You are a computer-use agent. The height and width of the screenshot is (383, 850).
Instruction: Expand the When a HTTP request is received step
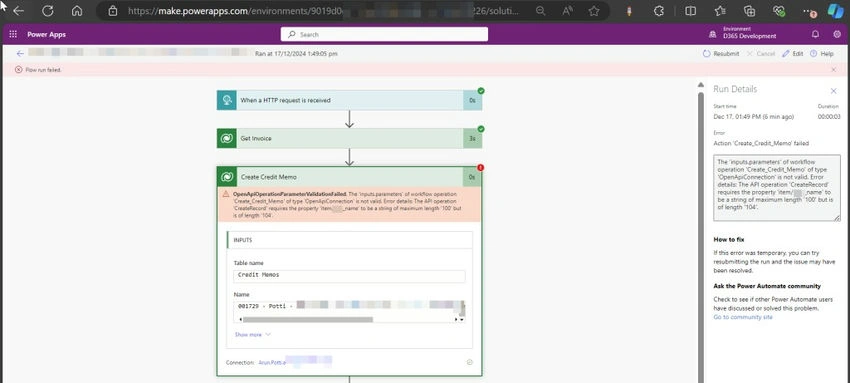pos(349,100)
